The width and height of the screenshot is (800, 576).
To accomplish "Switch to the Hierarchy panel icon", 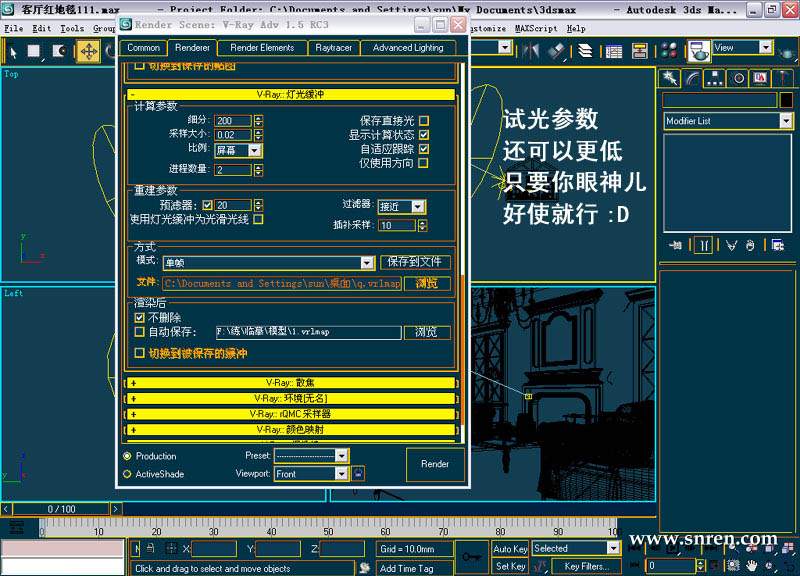I will (x=715, y=79).
